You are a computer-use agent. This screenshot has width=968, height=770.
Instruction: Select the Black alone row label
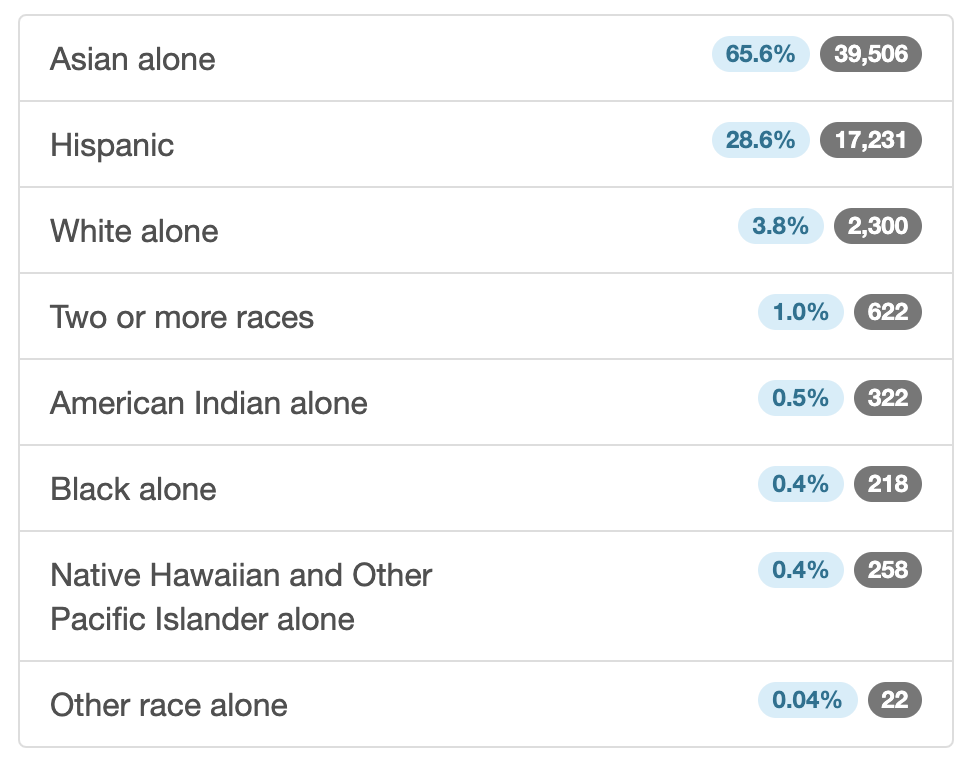pos(133,489)
